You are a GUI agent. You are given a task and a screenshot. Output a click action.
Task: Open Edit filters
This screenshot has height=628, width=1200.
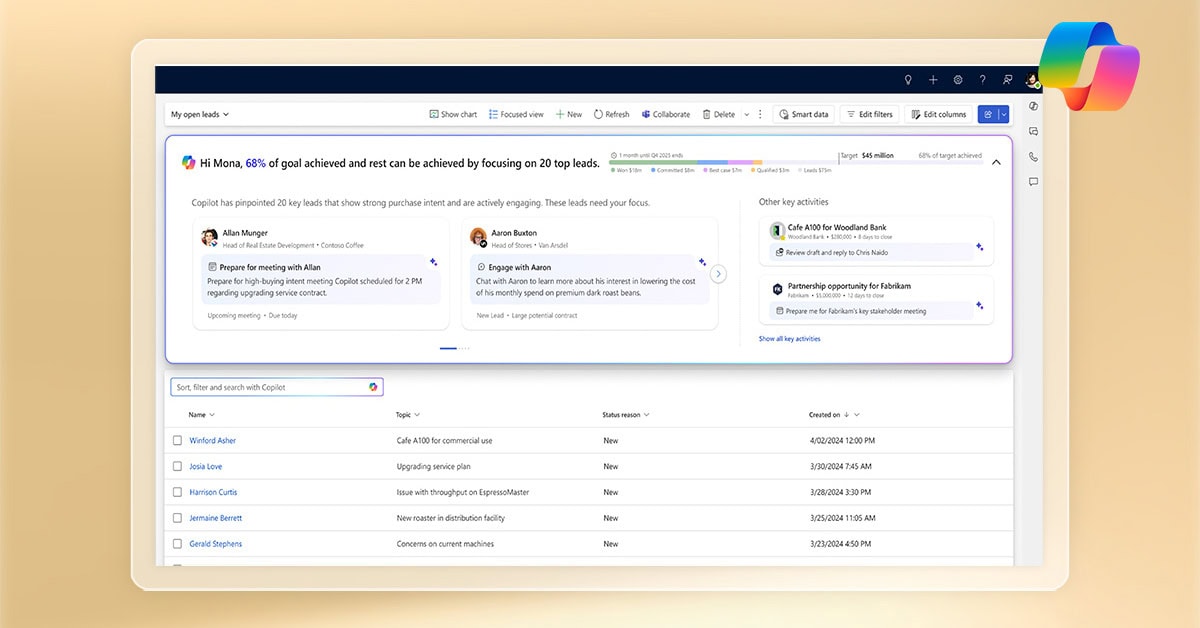(869, 114)
